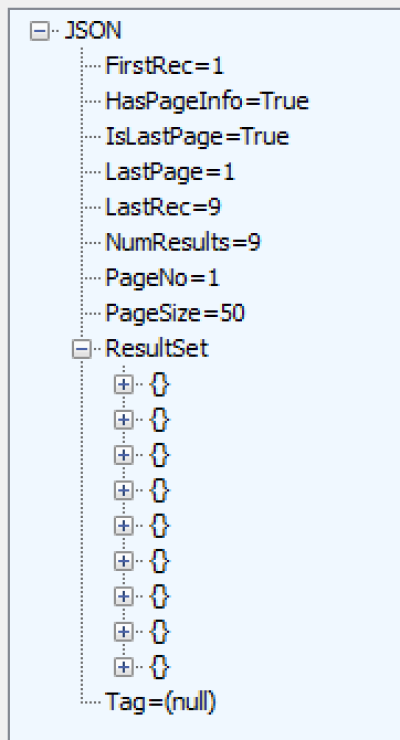Select the ResultSet label
Image resolution: width=400 pixels, height=740 pixels.
[x=157, y=349]
